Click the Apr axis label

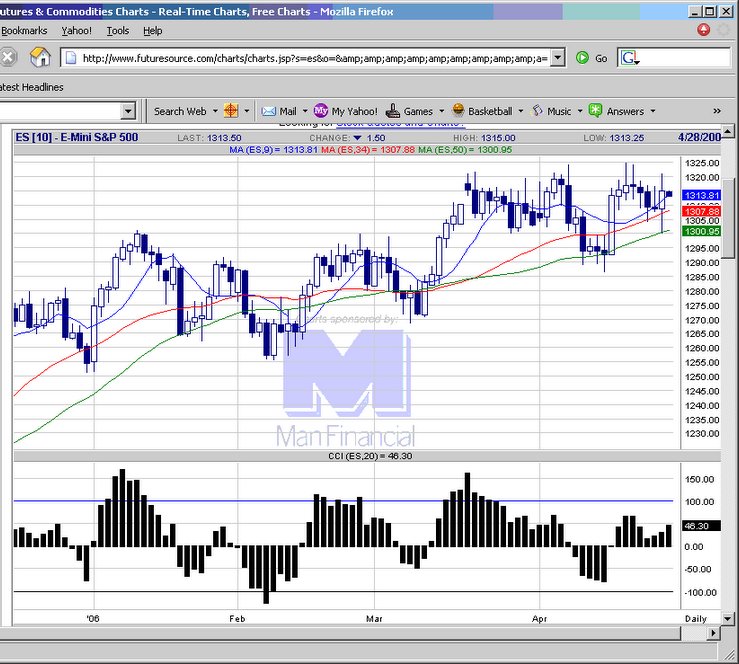pos(539,619)
